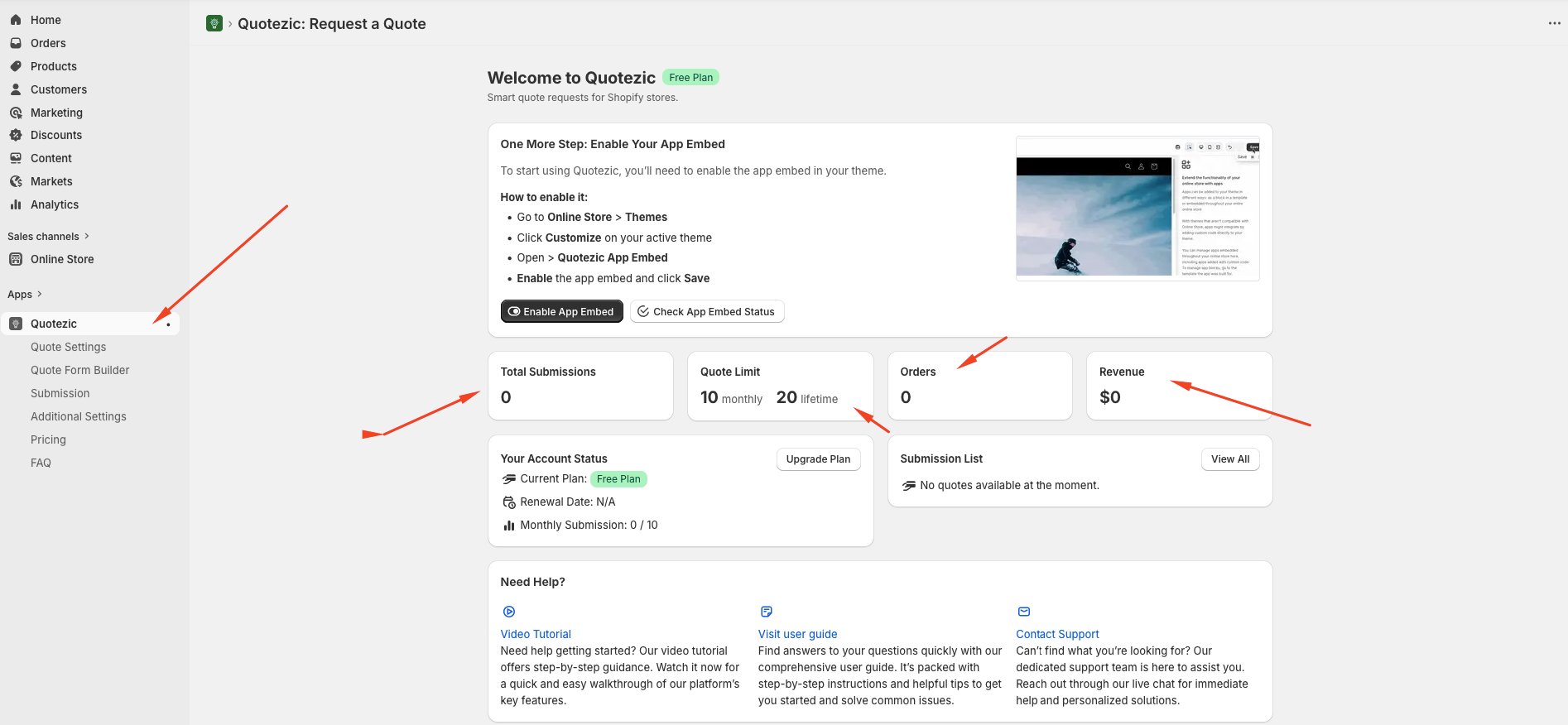
Task: Open Quote Form Builder menu item
Action: [80, 370]
